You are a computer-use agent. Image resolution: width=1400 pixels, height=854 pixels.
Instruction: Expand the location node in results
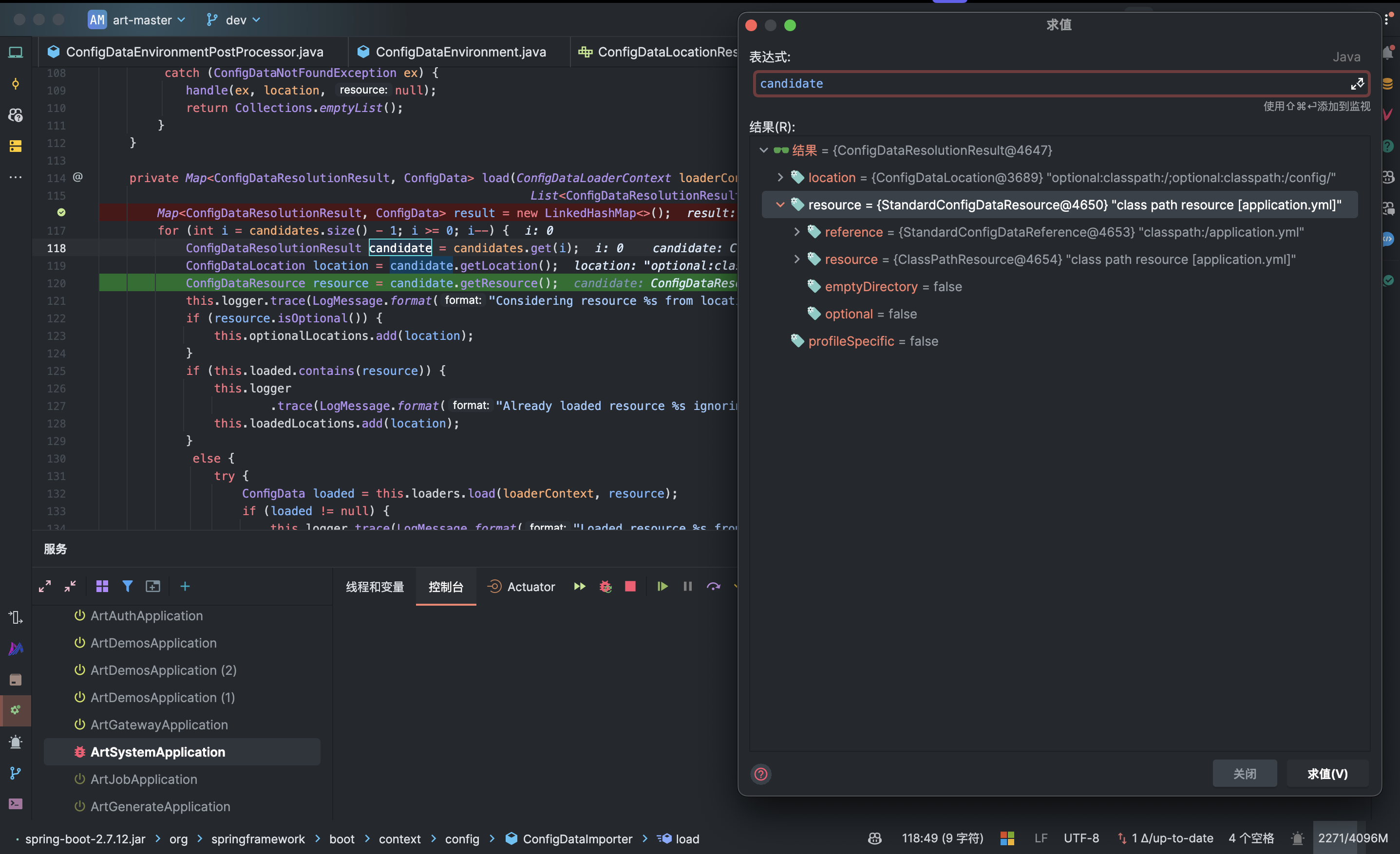pos(780,178)
